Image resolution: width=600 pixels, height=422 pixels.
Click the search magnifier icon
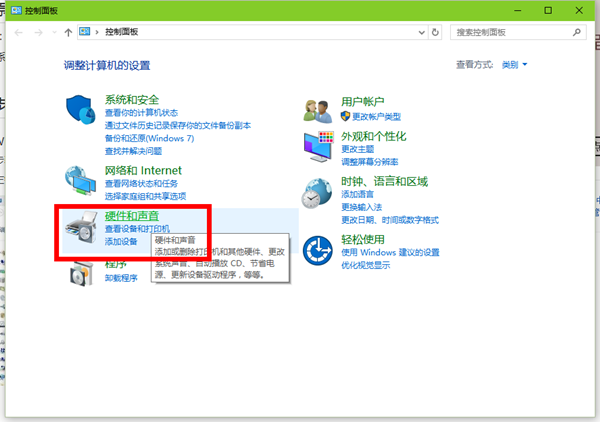click(577, 32)
